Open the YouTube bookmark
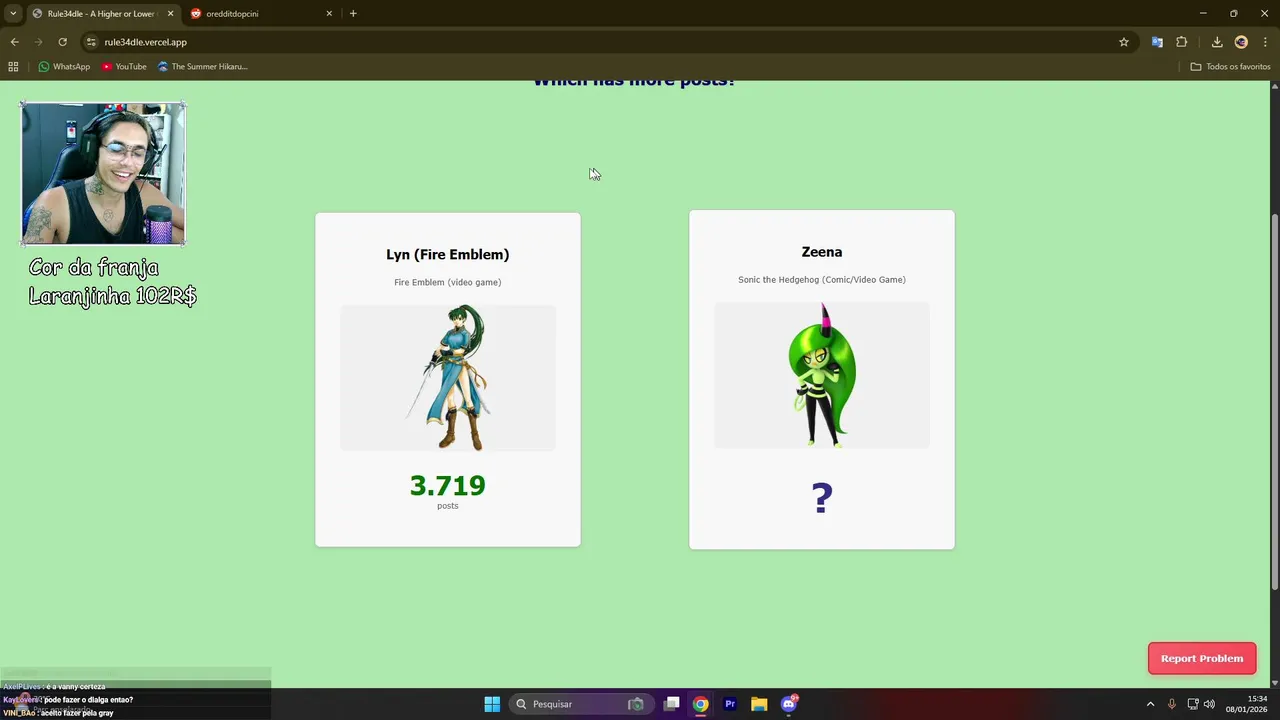Screen dimensions: 1280x720 click(x=124, y=67)
